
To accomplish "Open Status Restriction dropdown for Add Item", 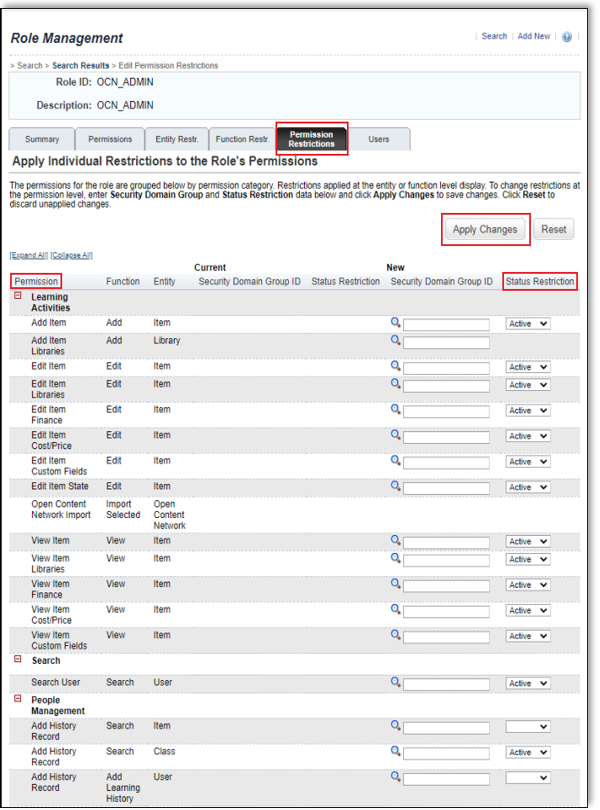I will tap(528, 324).
